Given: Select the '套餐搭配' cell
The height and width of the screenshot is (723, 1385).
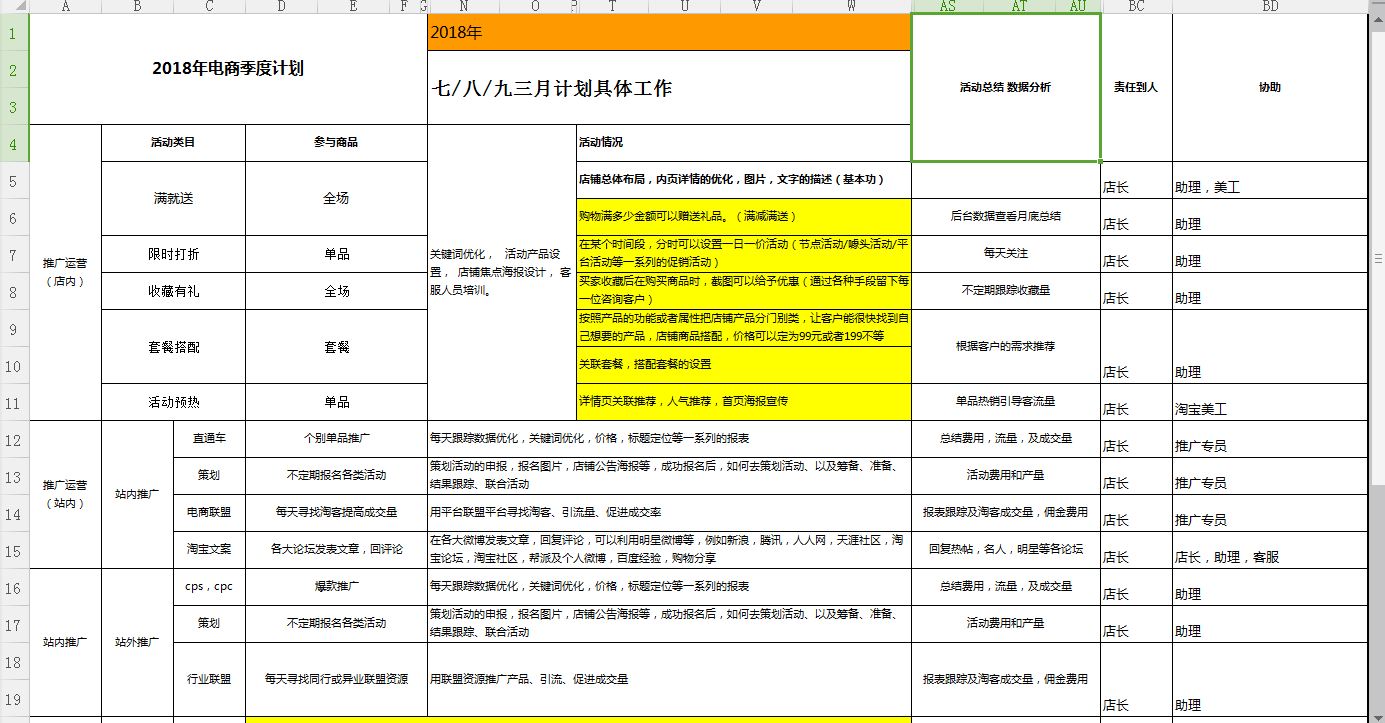Looking at the screenshot, I should tap(173, 347).
